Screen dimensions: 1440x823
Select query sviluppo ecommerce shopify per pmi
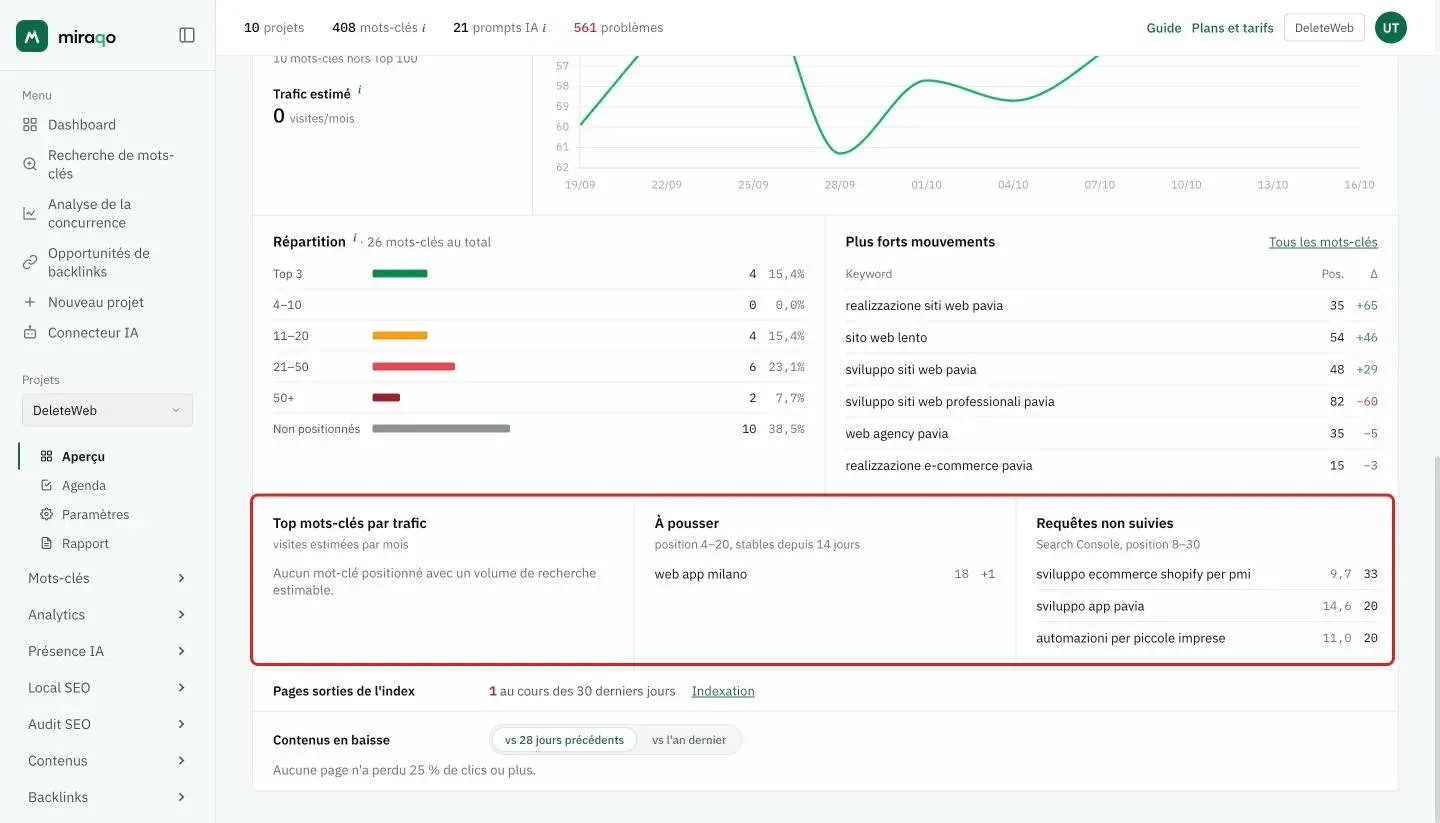tap(1143, 574)
